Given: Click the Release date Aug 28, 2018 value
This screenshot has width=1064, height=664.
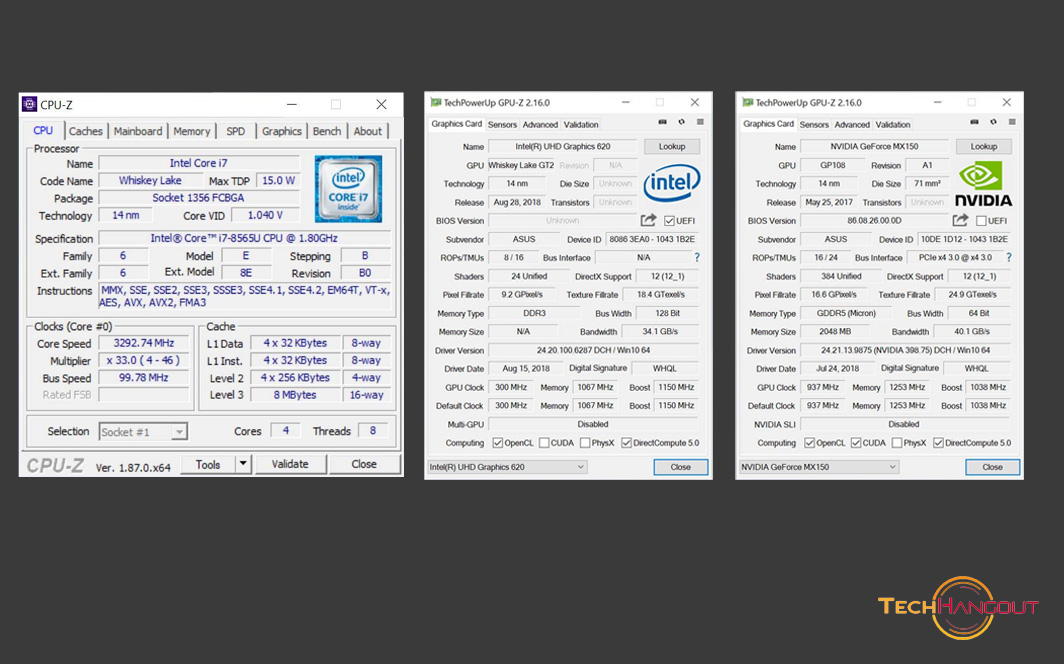Looking at the screenshot, I should [x=517, y=202].
